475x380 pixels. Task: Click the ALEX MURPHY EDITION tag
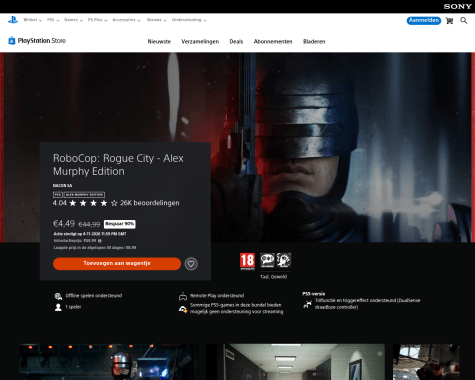pos(84,195)
